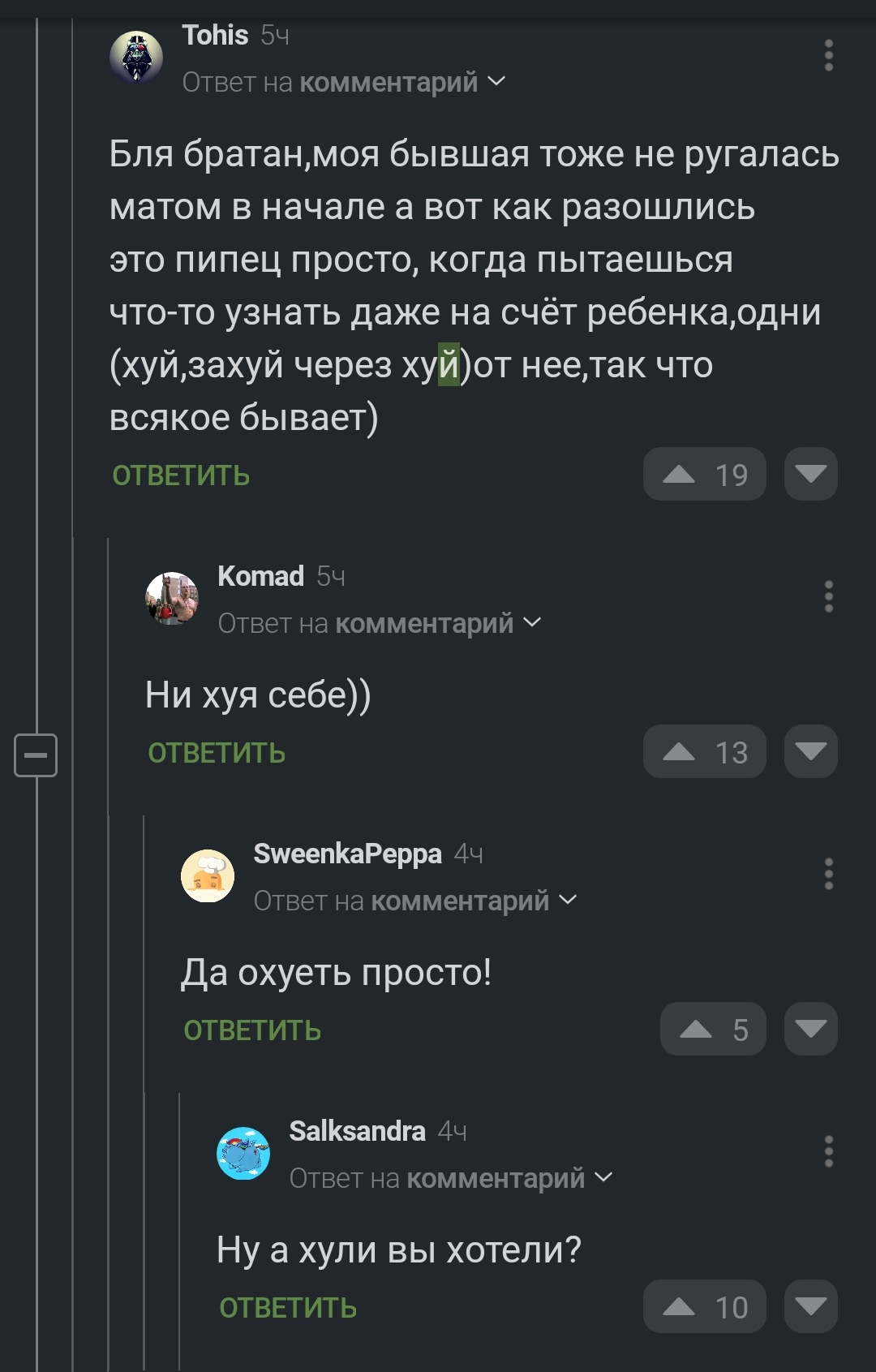
Task: Expand parent comment chevron under Tohis
Action: [497, 81]
